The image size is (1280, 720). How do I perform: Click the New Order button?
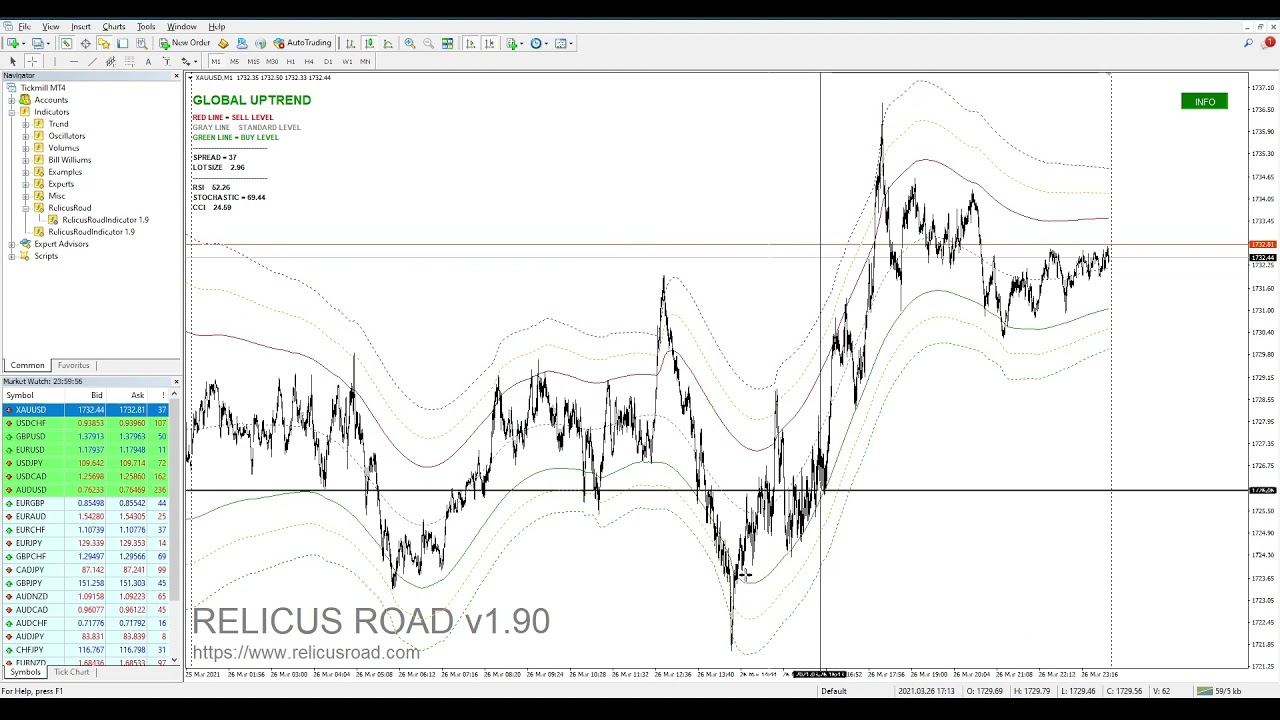pos(184,43)
